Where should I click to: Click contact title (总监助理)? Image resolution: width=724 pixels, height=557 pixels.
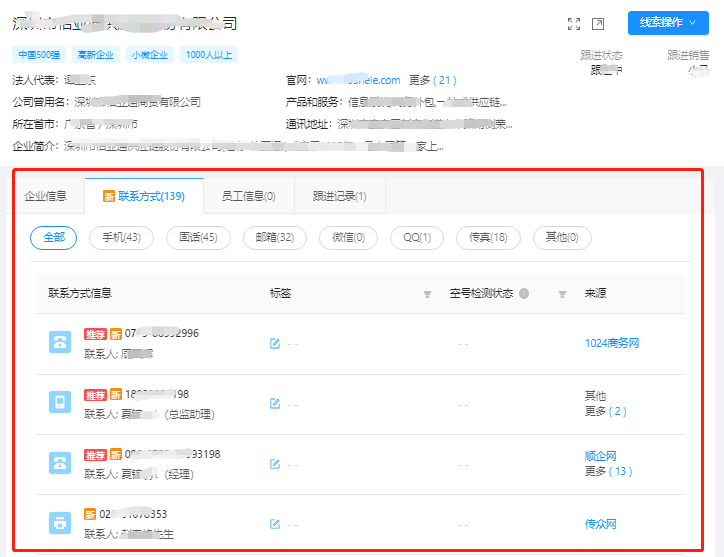(189, 414)
